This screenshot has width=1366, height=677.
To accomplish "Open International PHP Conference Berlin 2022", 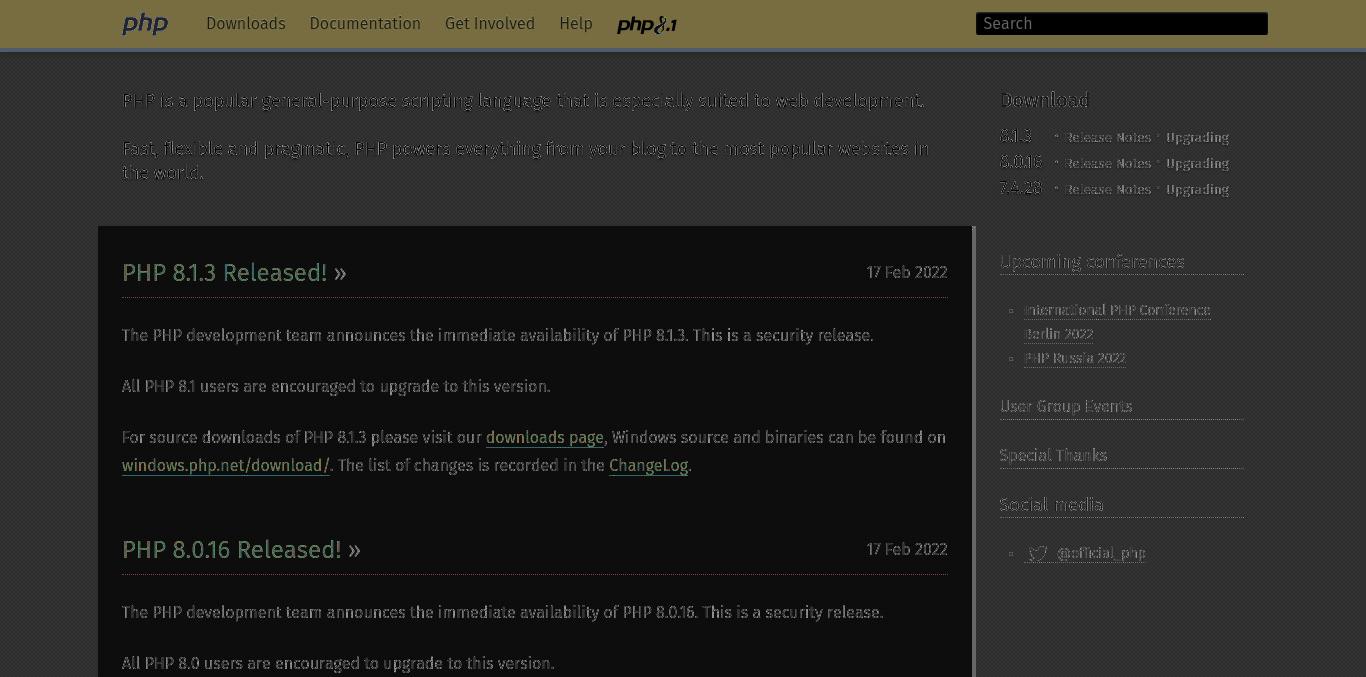I will (1117, 322).
